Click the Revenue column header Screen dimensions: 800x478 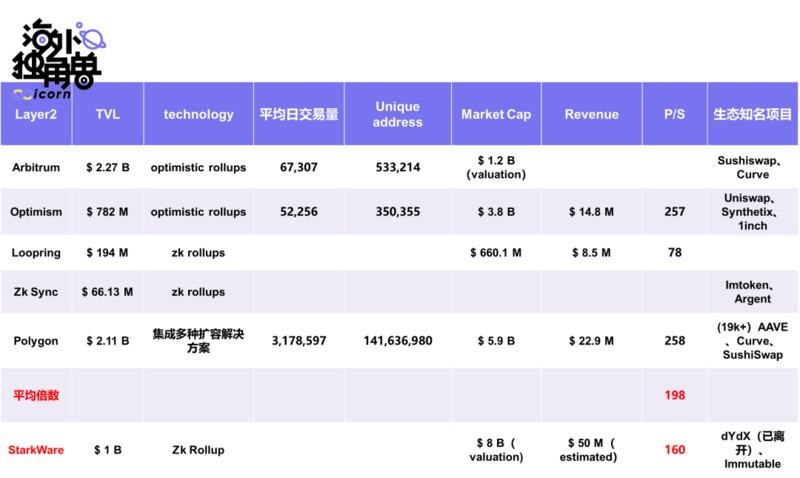[x=591, y=114]
